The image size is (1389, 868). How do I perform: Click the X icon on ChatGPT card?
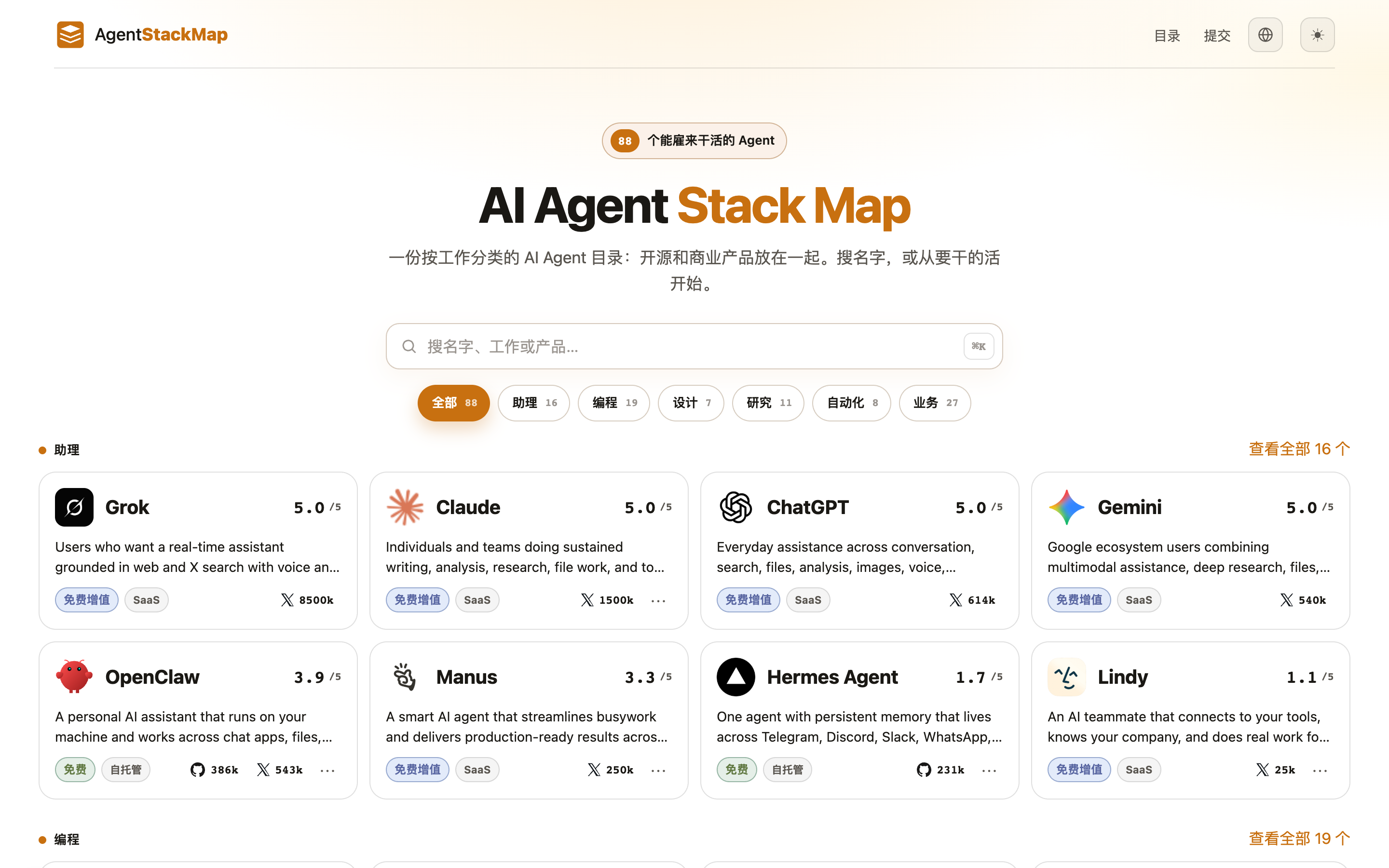coord(955,600)
